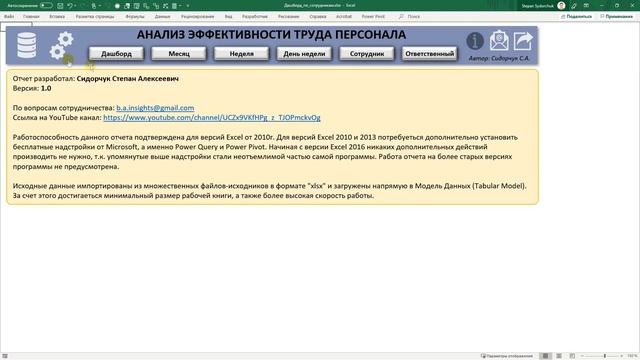Open ribbon display options icon
The image size is (640, 360).
click(x=586, y=6)
